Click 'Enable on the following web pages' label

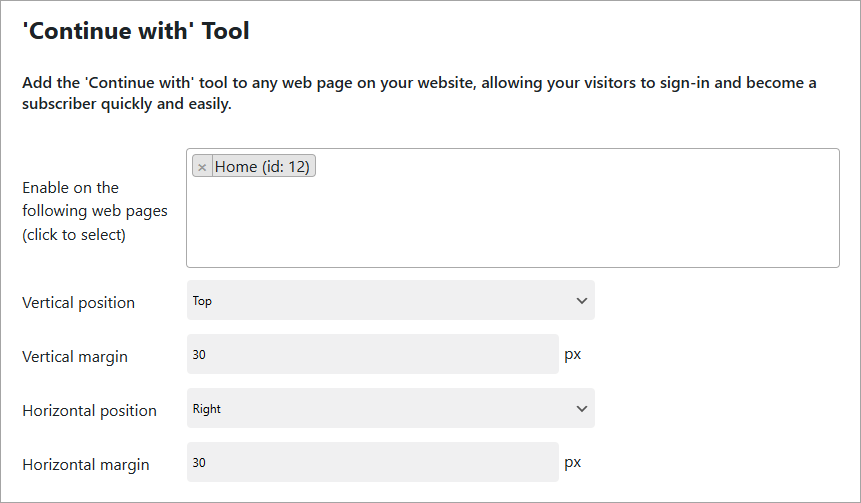94,211
